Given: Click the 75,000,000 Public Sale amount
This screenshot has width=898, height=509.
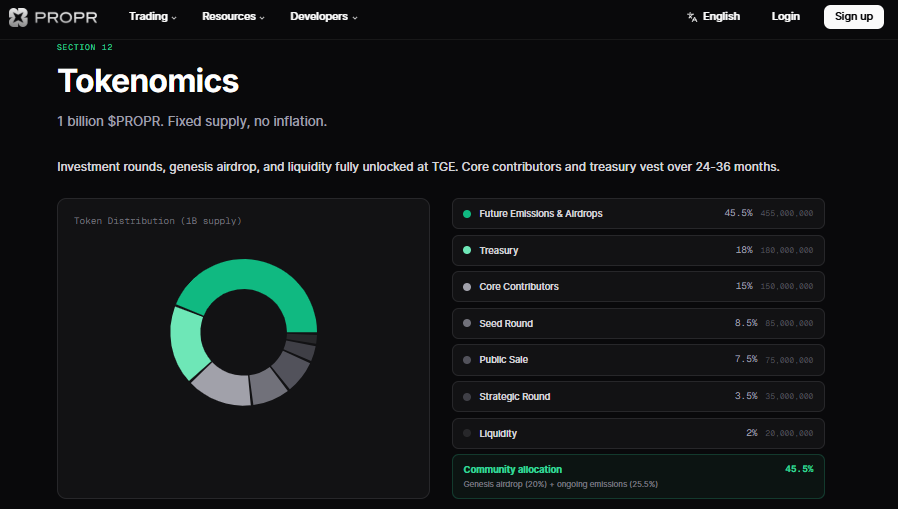Looking at the screenshot, I should 789,360.
